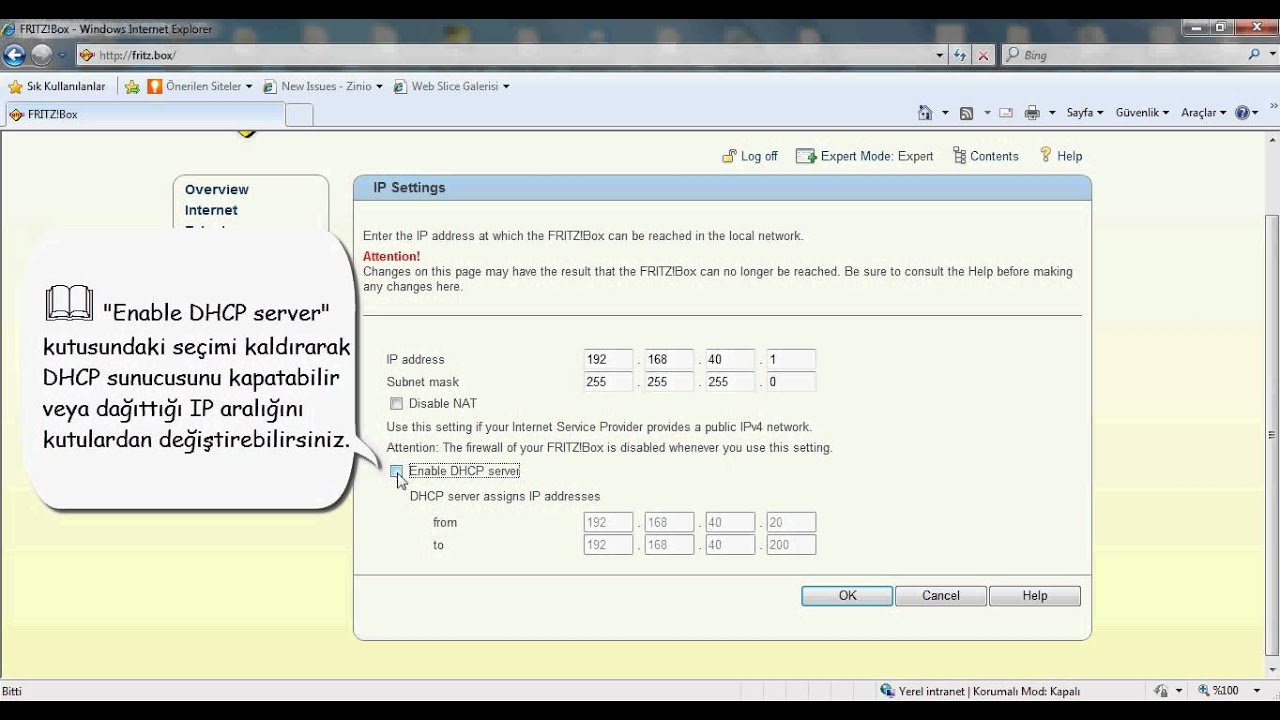Screen dimensions: 1280x720
Task: Click the Cancel button
Action: tap(941, 596)
